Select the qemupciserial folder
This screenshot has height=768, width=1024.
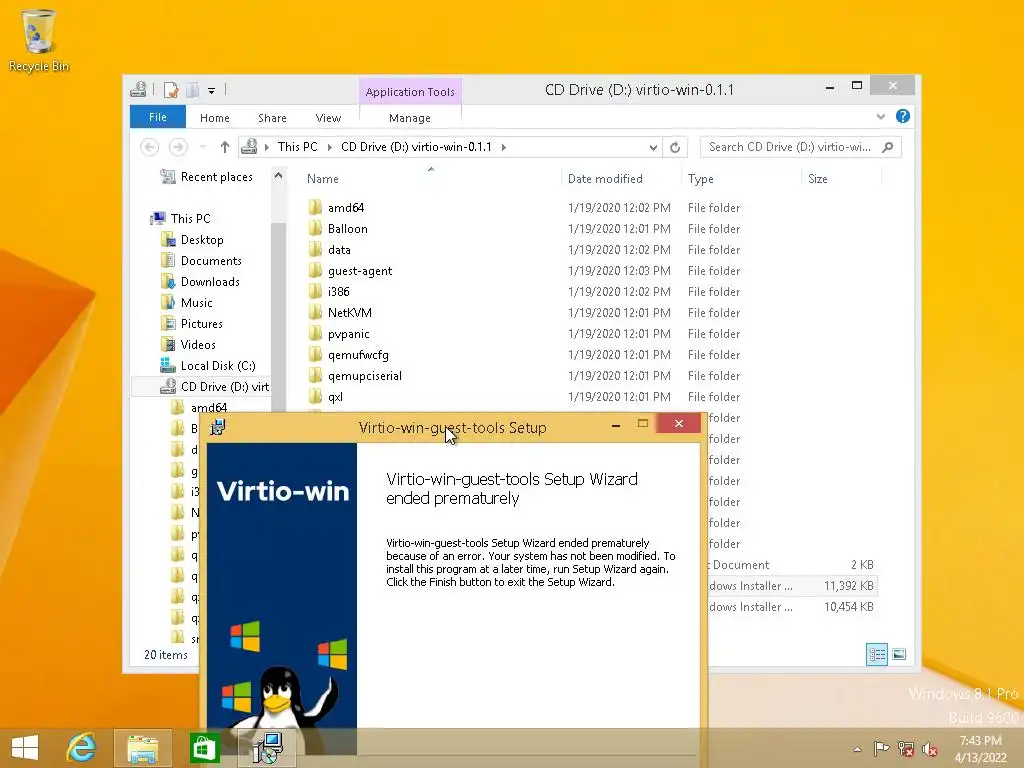tap(364, 376)
